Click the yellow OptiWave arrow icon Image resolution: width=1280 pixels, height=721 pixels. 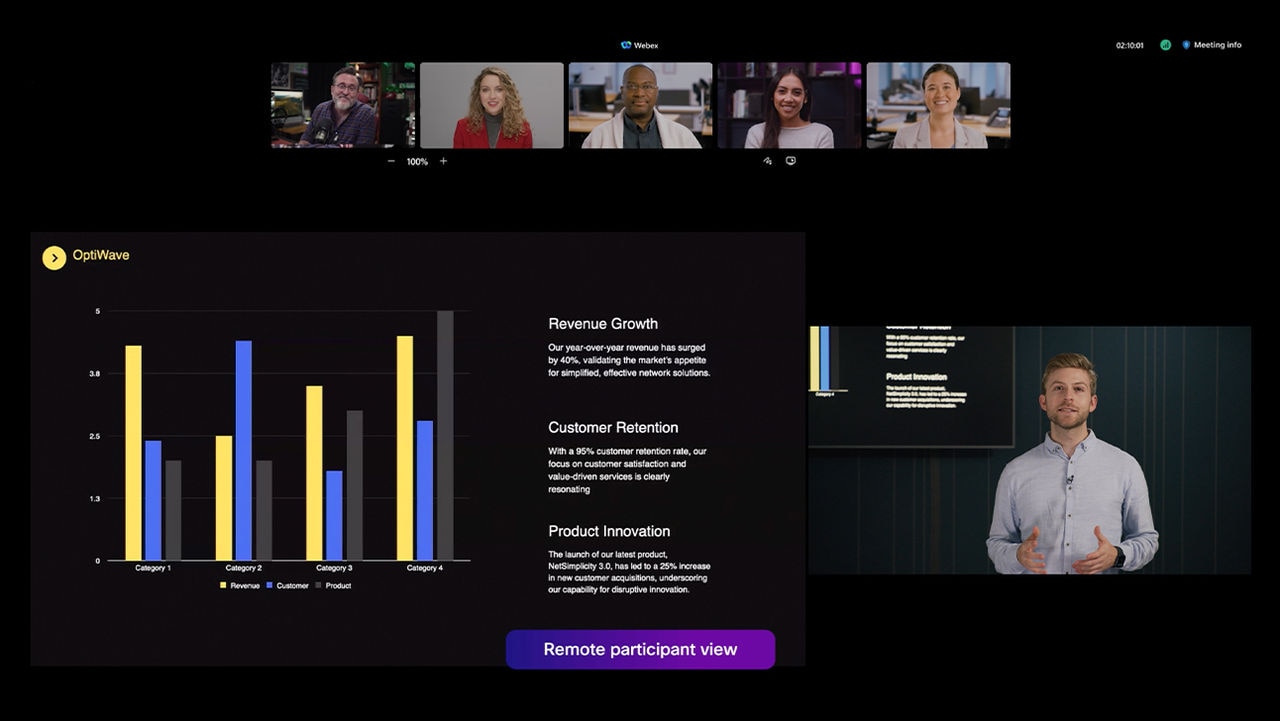(x=54, y=258)
